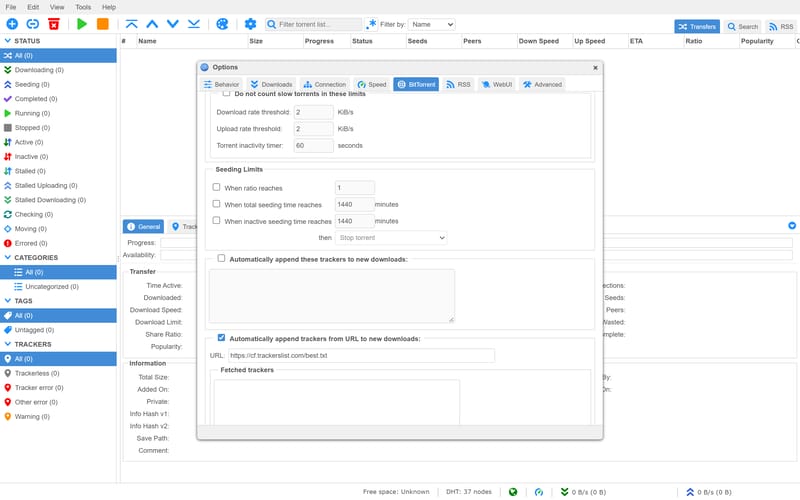Screen dimensions: 800x500
Task: Switch to WebUI options tab
Action: point(497,85)
